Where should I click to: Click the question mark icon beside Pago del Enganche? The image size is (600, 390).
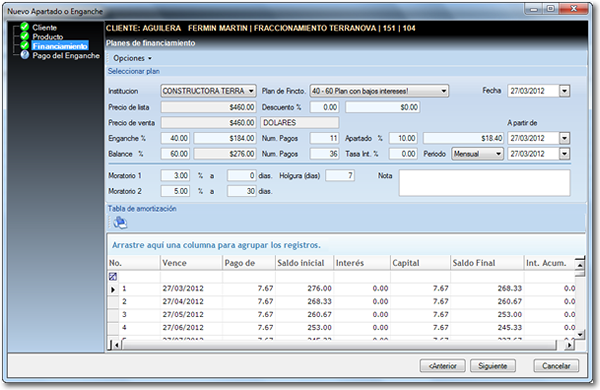(x=25, y=55)
